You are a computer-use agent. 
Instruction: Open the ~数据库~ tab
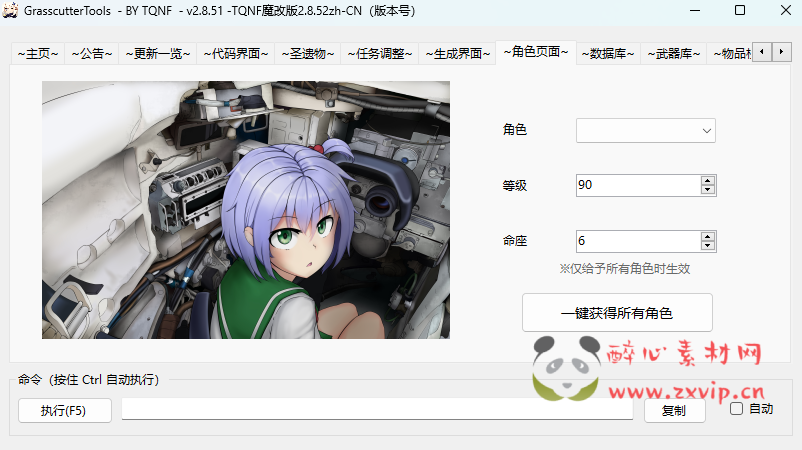[608, 54]
